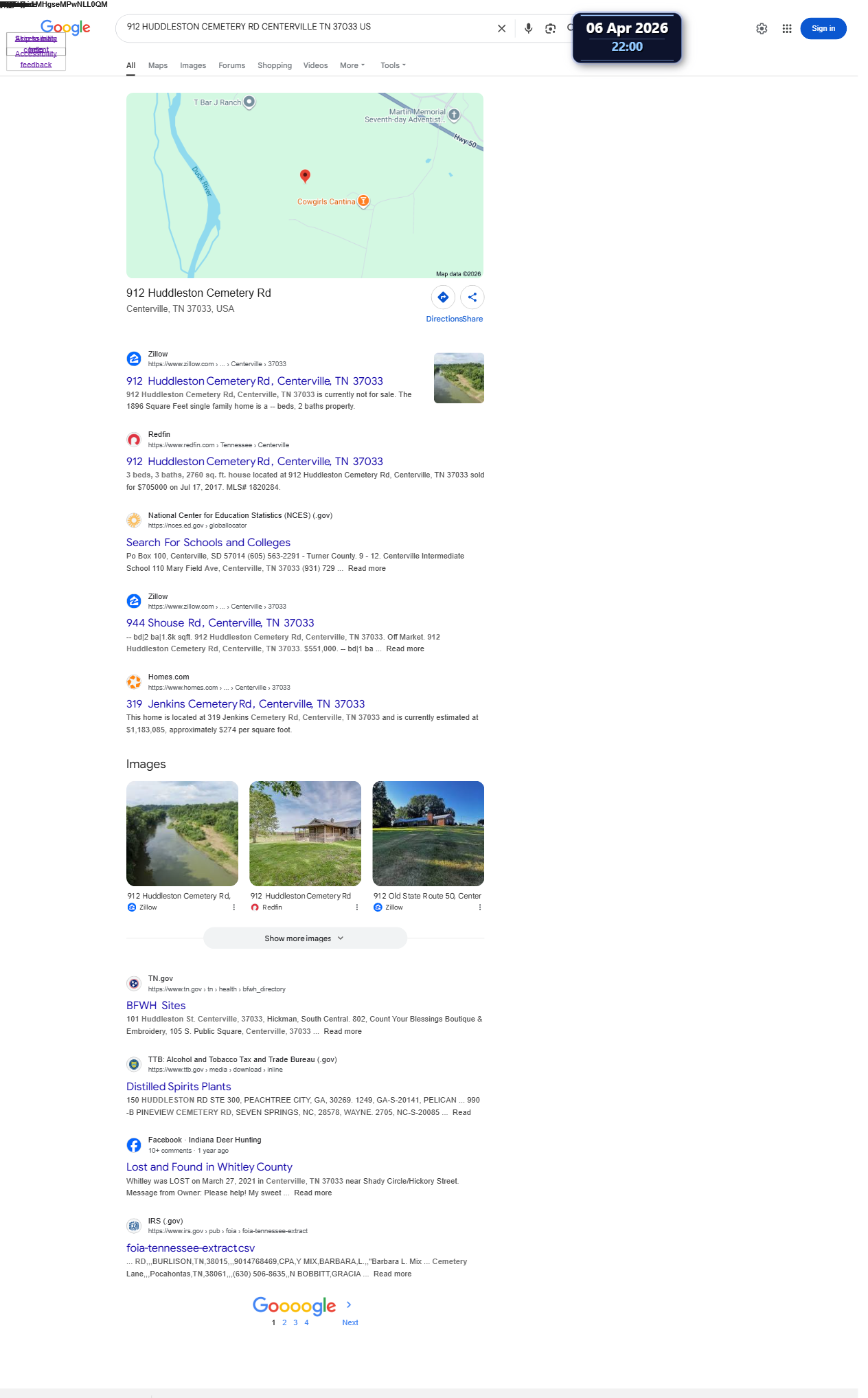Click the Redfin favicon in search results
Screen dimensions: 868x1398
tap(134, 440)
